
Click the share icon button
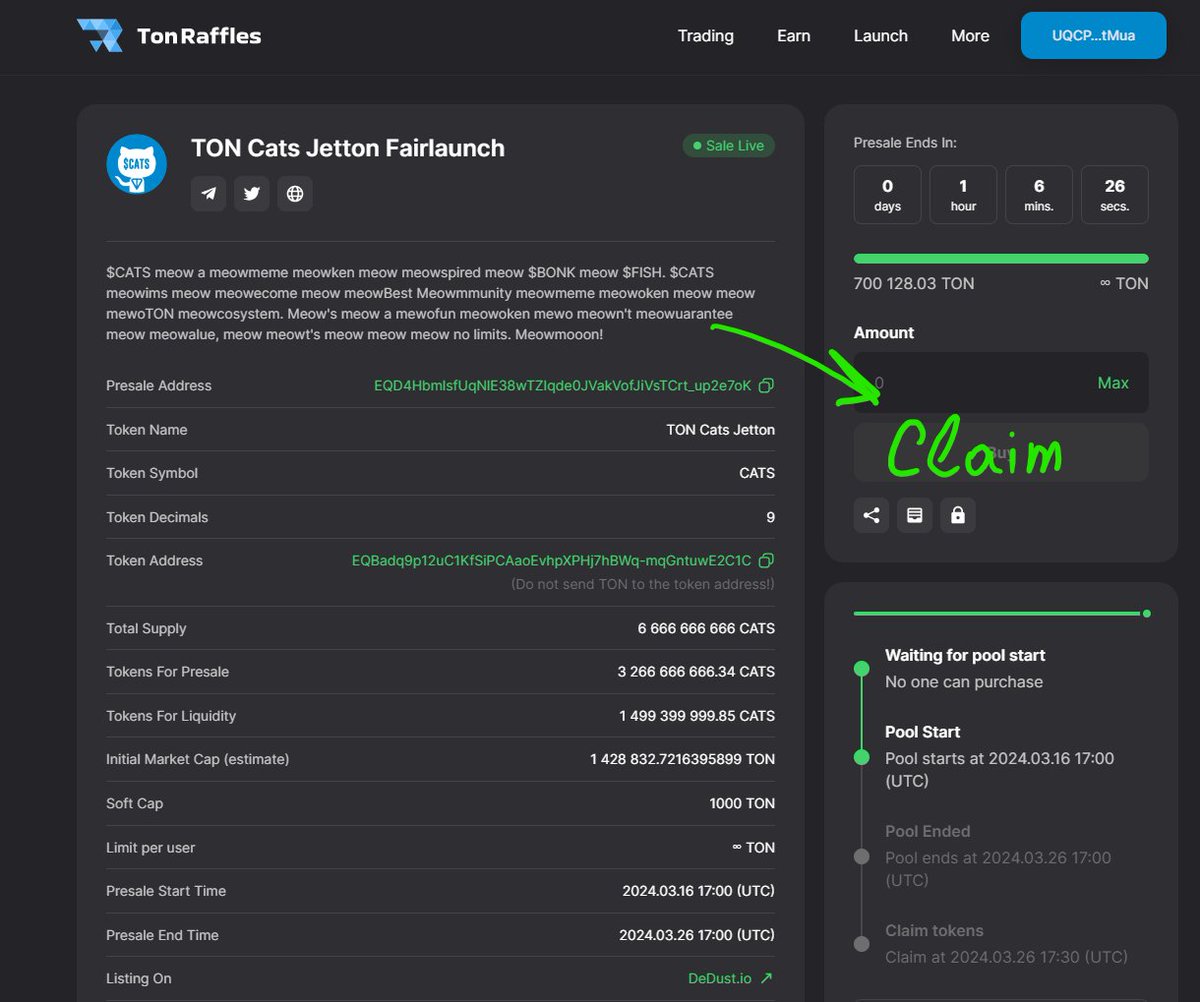click(871, 515)
